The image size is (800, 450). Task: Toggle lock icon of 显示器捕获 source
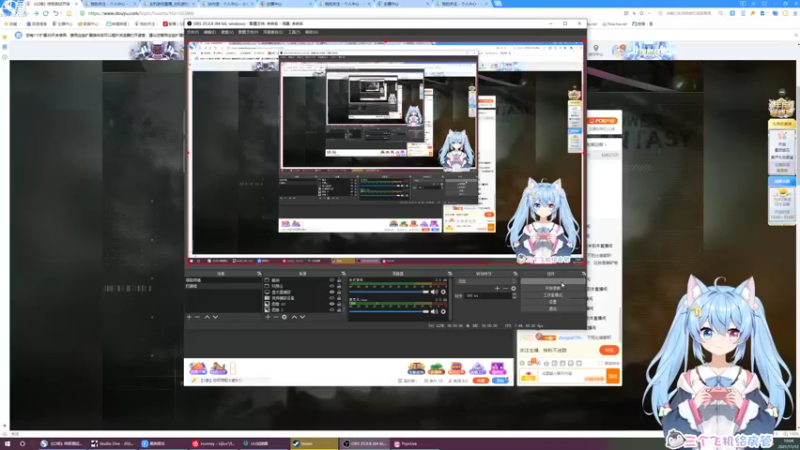(x=339, y=292)
